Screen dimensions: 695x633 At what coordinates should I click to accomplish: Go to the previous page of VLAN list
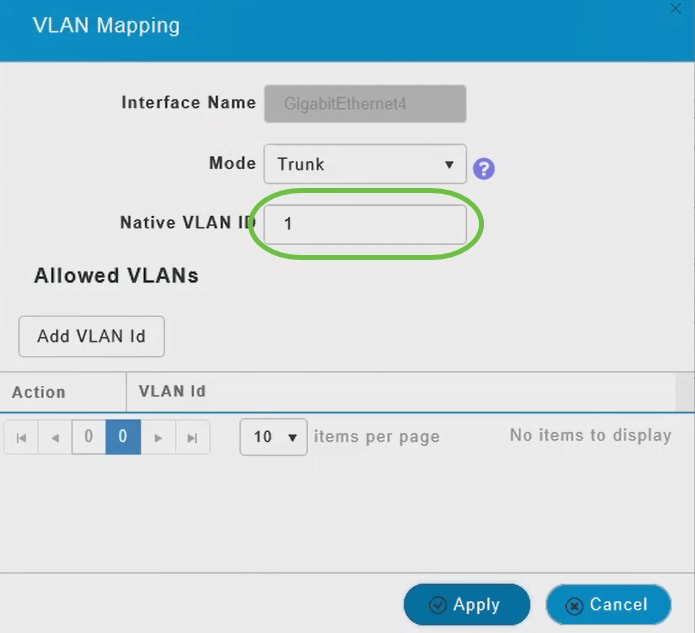coord(55,438)
